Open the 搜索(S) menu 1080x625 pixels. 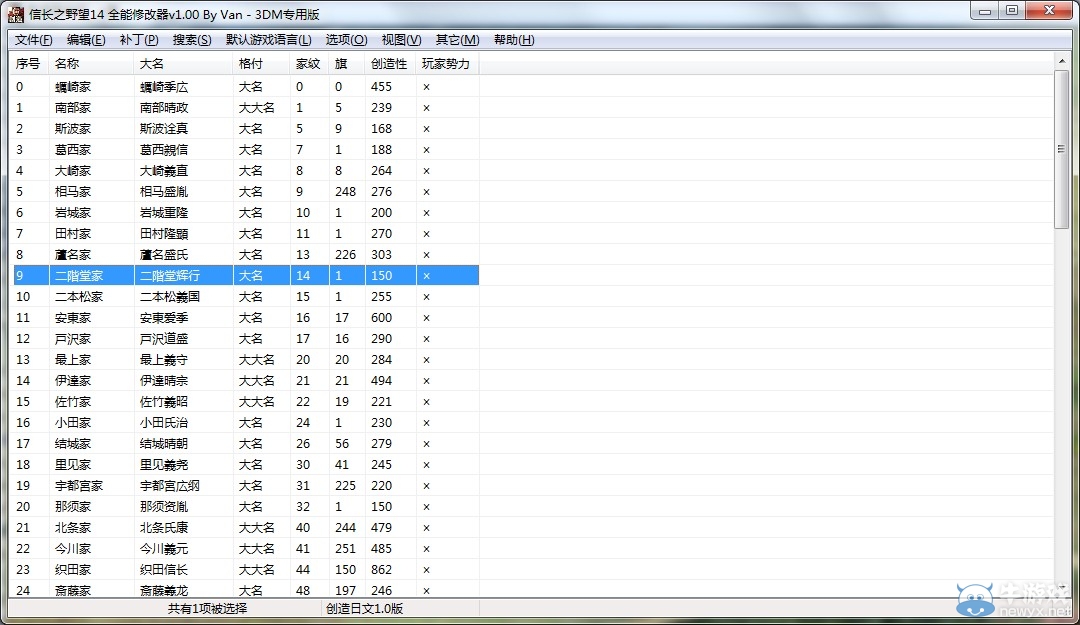pyautogui.click(x=192, y=40)
